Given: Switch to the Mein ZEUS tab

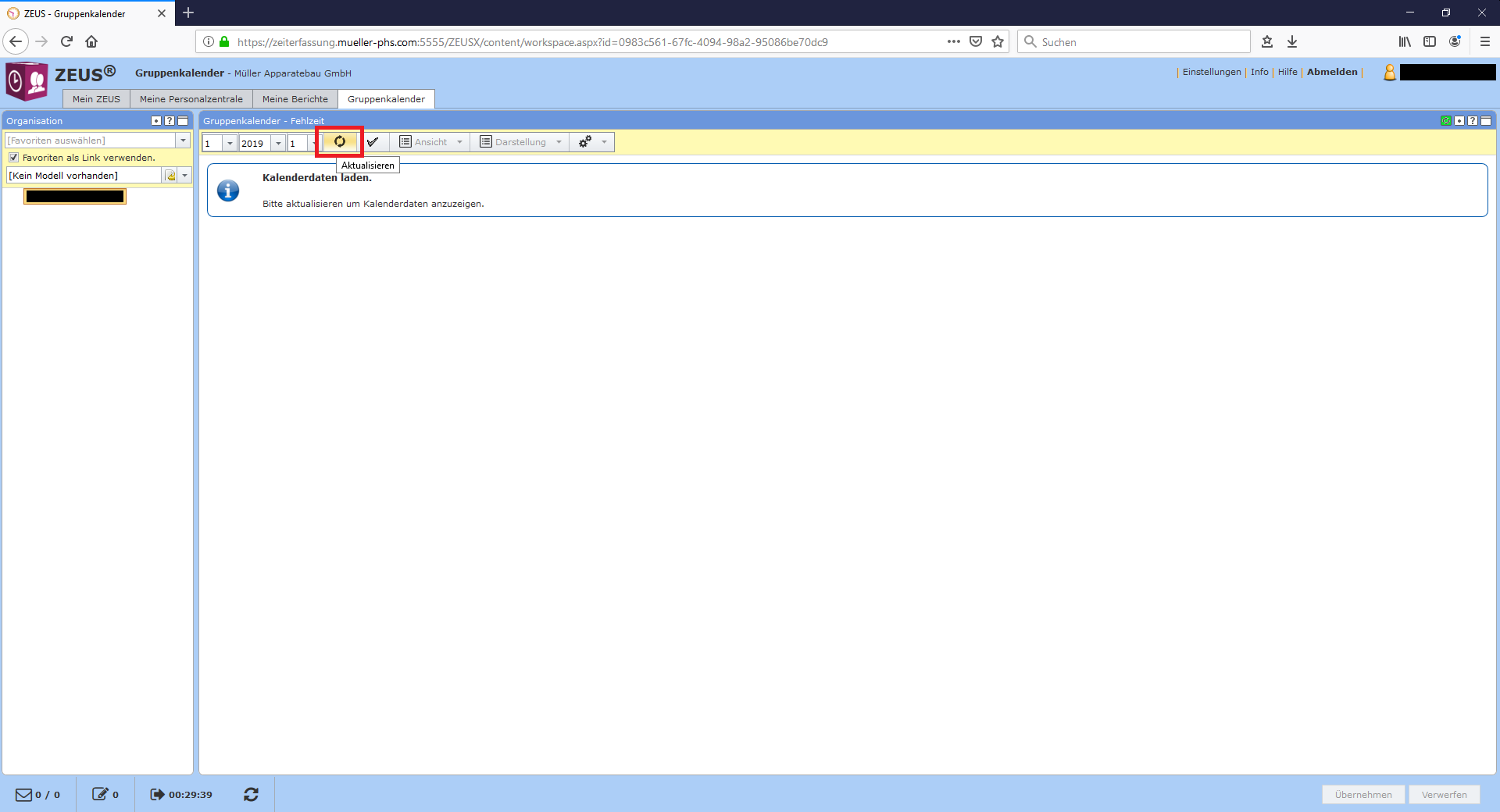Looking at the screenshot, I should coord(96,99).
